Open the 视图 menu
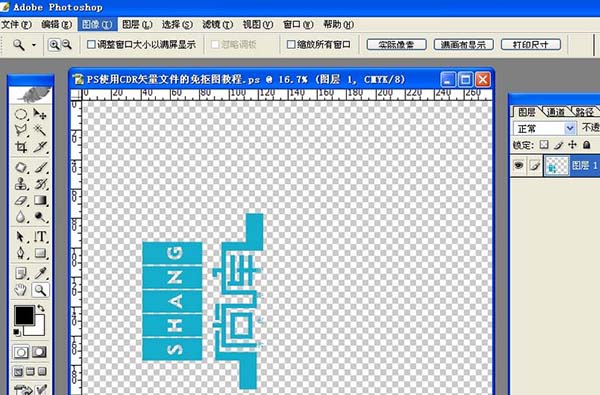The width and height of the screenshot is (600, 395). coord(258,24)
